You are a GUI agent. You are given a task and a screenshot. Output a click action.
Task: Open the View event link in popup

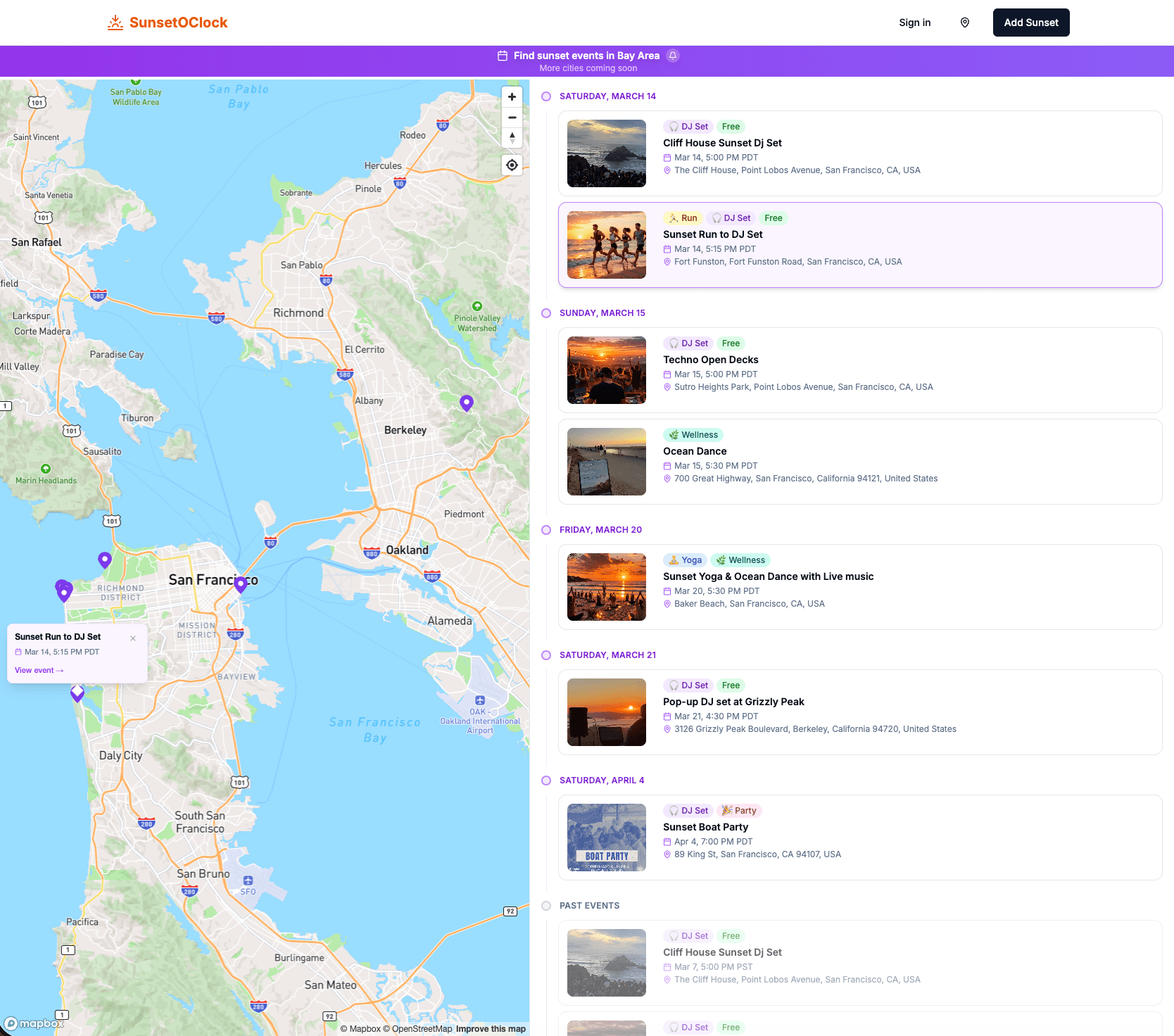tap(39, 670)
